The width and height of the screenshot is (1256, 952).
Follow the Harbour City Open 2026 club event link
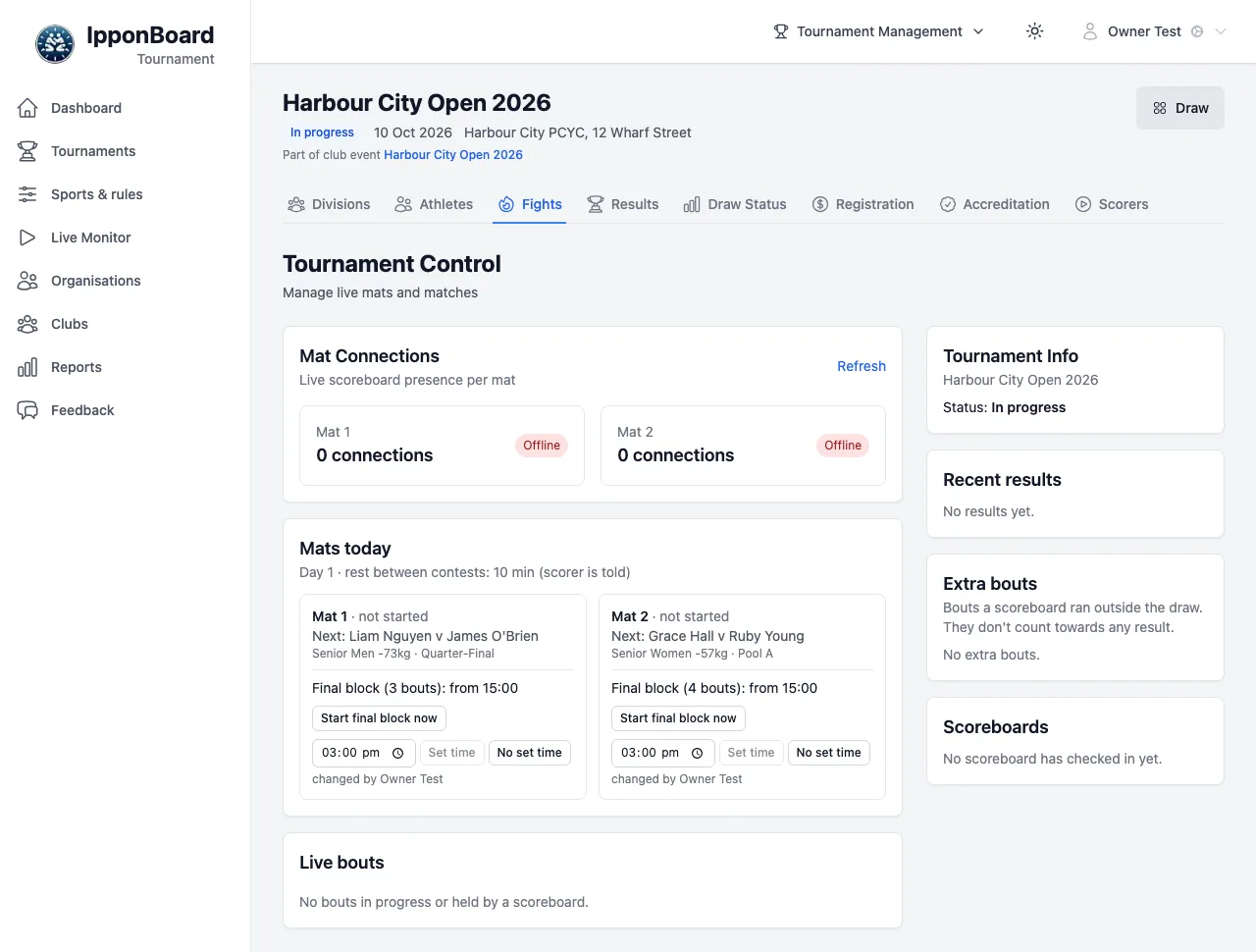tap(453, 155)
